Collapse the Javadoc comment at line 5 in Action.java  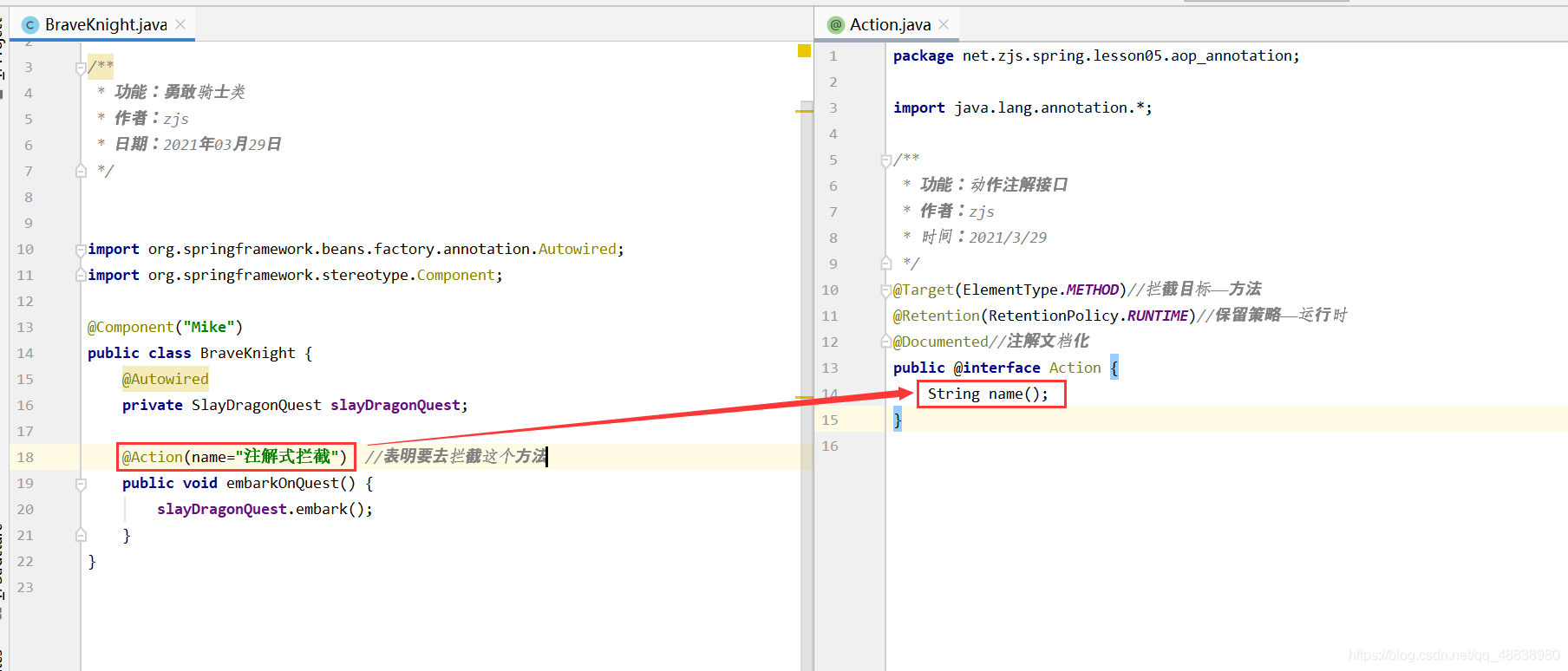coord(885,160)
